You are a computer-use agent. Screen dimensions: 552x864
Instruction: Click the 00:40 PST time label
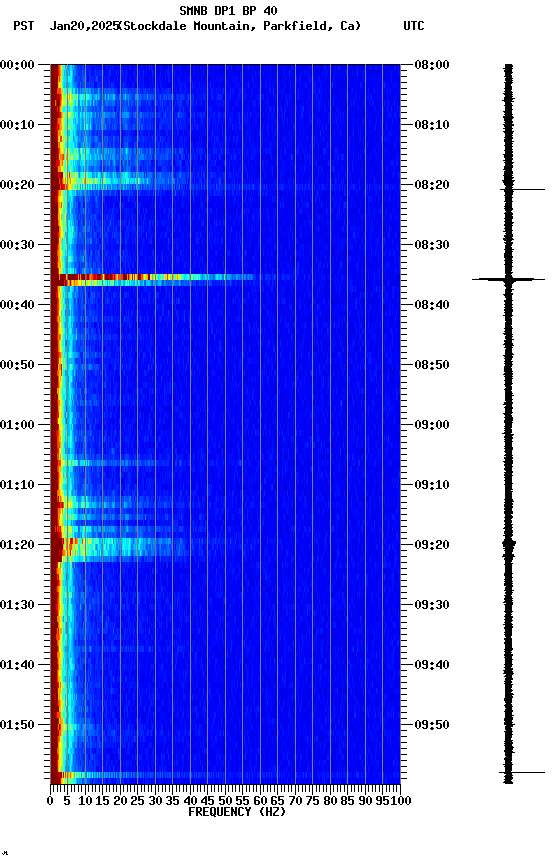pyautogui.click(x=17, y=305)
